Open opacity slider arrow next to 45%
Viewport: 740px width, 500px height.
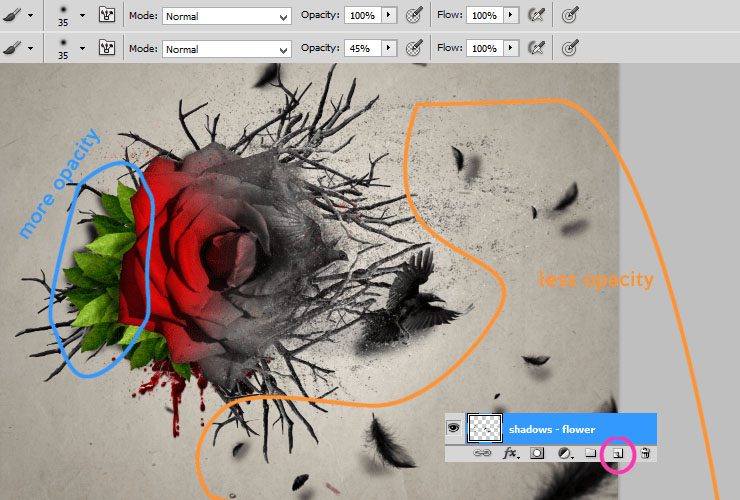(388, 48)
